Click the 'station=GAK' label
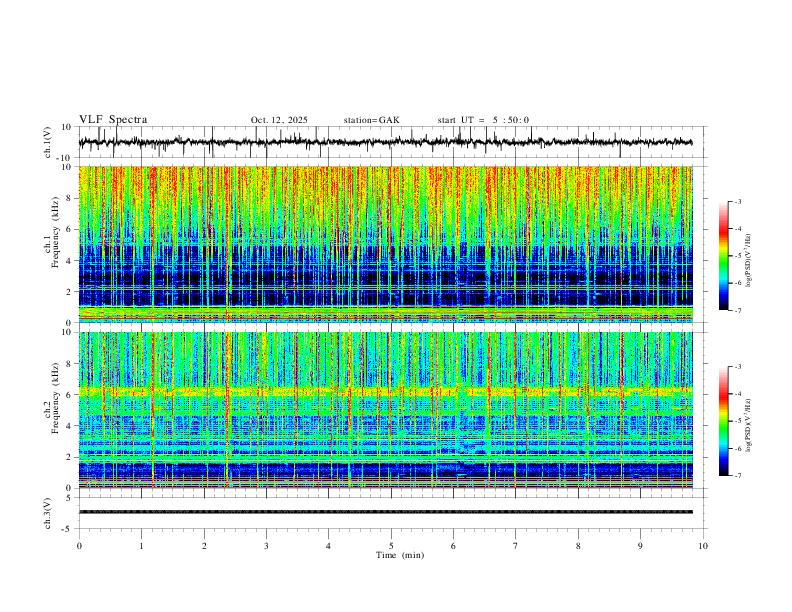 click(x=371, y=120)
